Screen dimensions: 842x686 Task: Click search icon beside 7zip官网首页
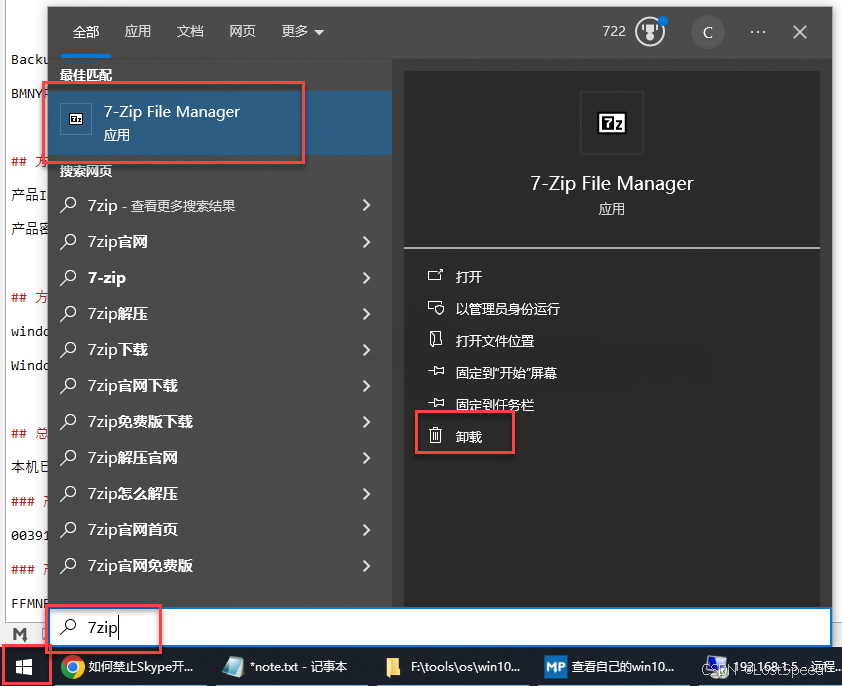click(68, 529)
